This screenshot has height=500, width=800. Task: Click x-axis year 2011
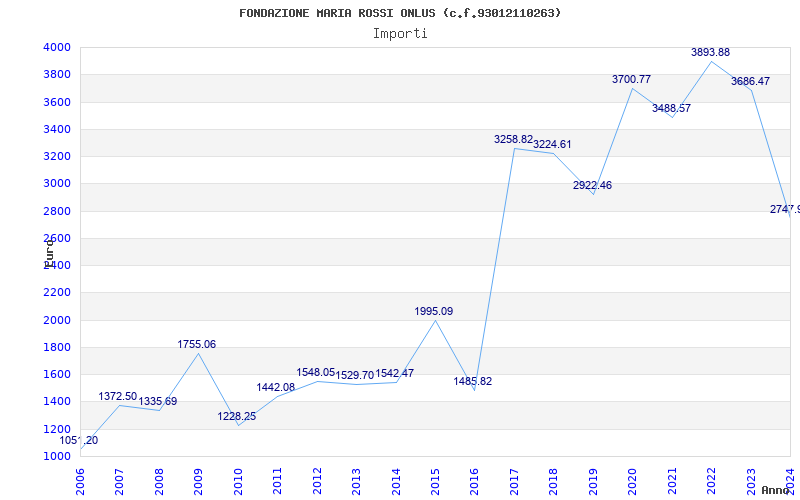click(x=278, y=482)
